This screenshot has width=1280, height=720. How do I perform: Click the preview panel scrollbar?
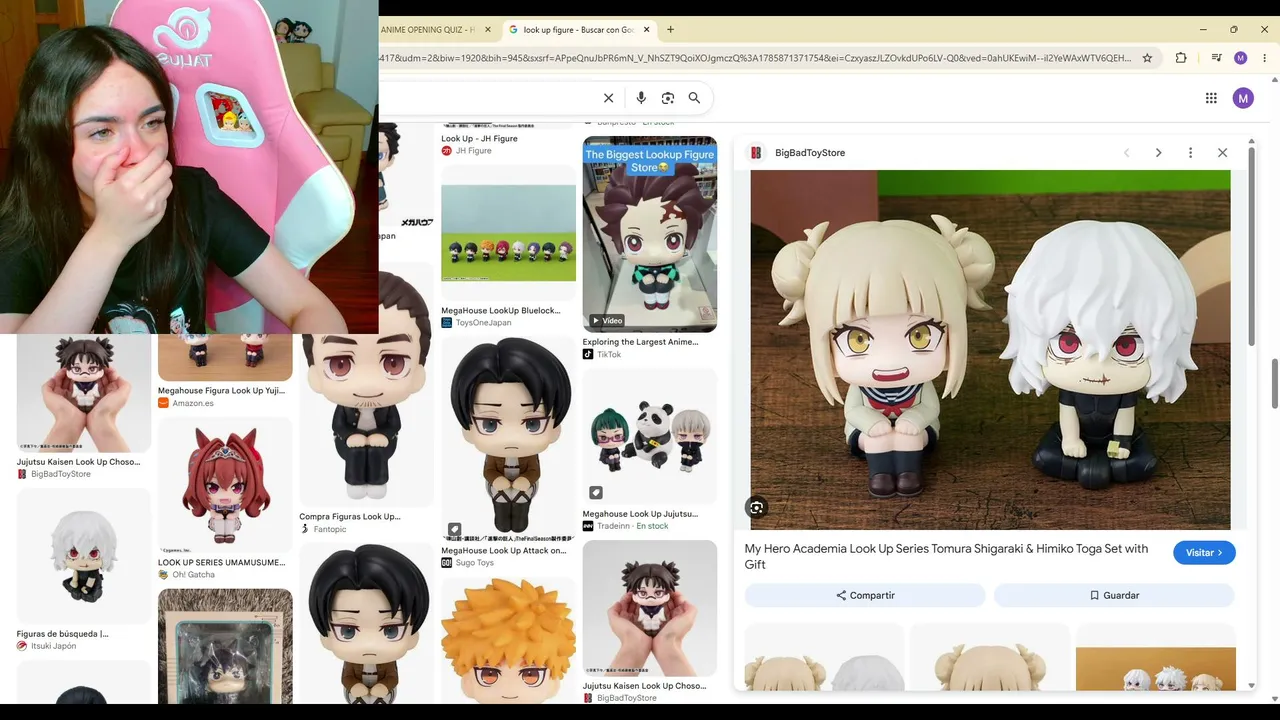click(x=1252, y=248)
